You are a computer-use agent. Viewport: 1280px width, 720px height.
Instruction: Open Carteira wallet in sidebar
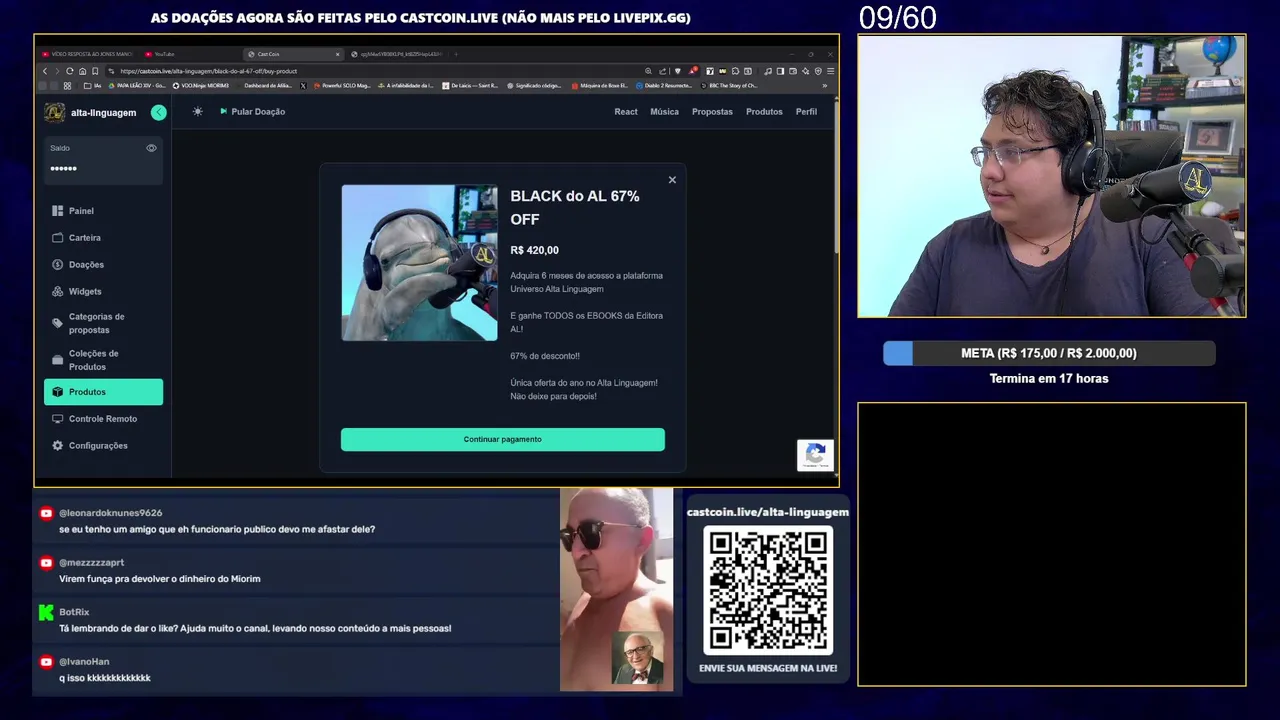coord(103,238)
